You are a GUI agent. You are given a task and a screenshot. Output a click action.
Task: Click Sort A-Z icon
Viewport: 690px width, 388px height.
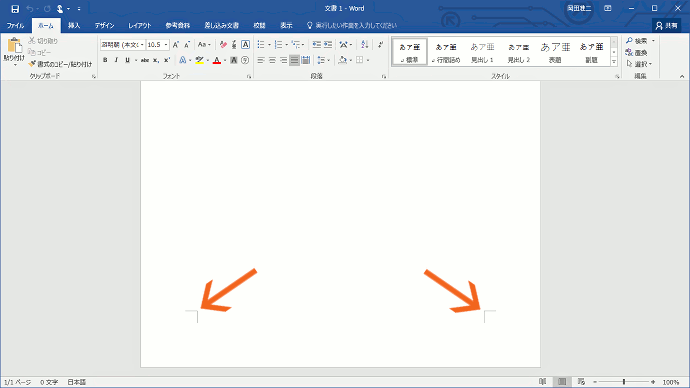[364, 45]
